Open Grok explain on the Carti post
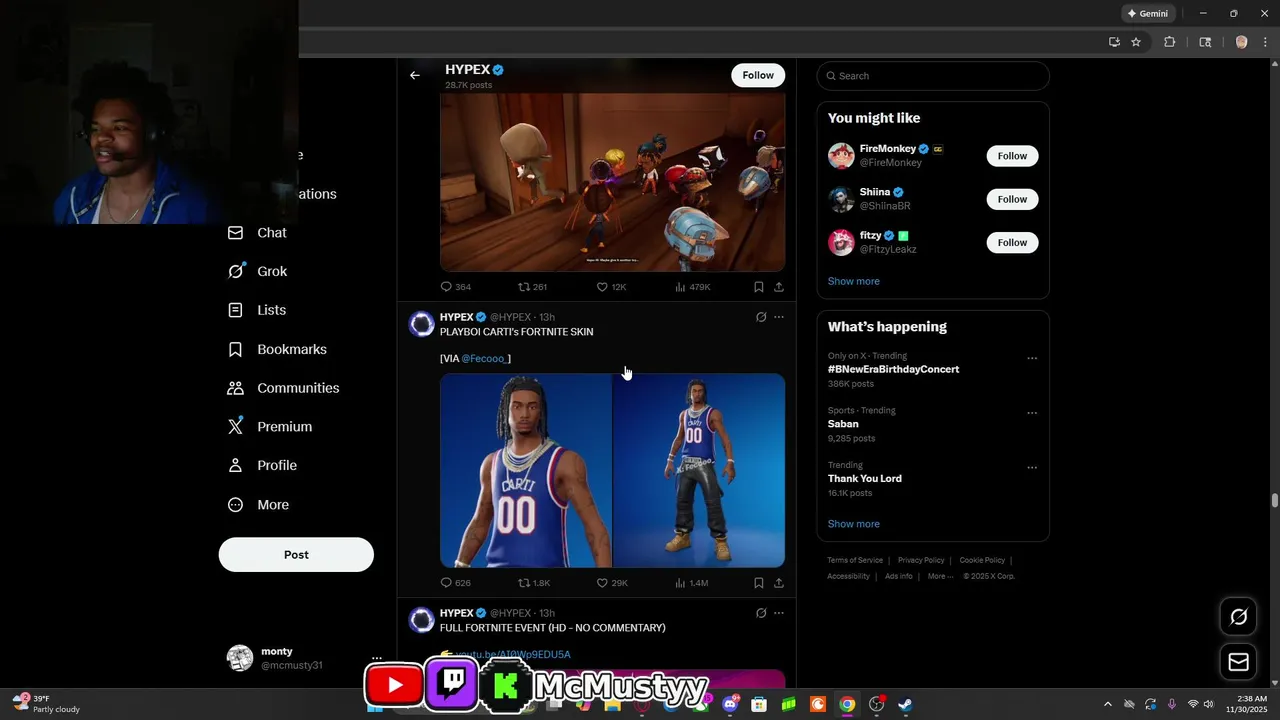This screenshot has width=1280, height=720. point(761,317)
